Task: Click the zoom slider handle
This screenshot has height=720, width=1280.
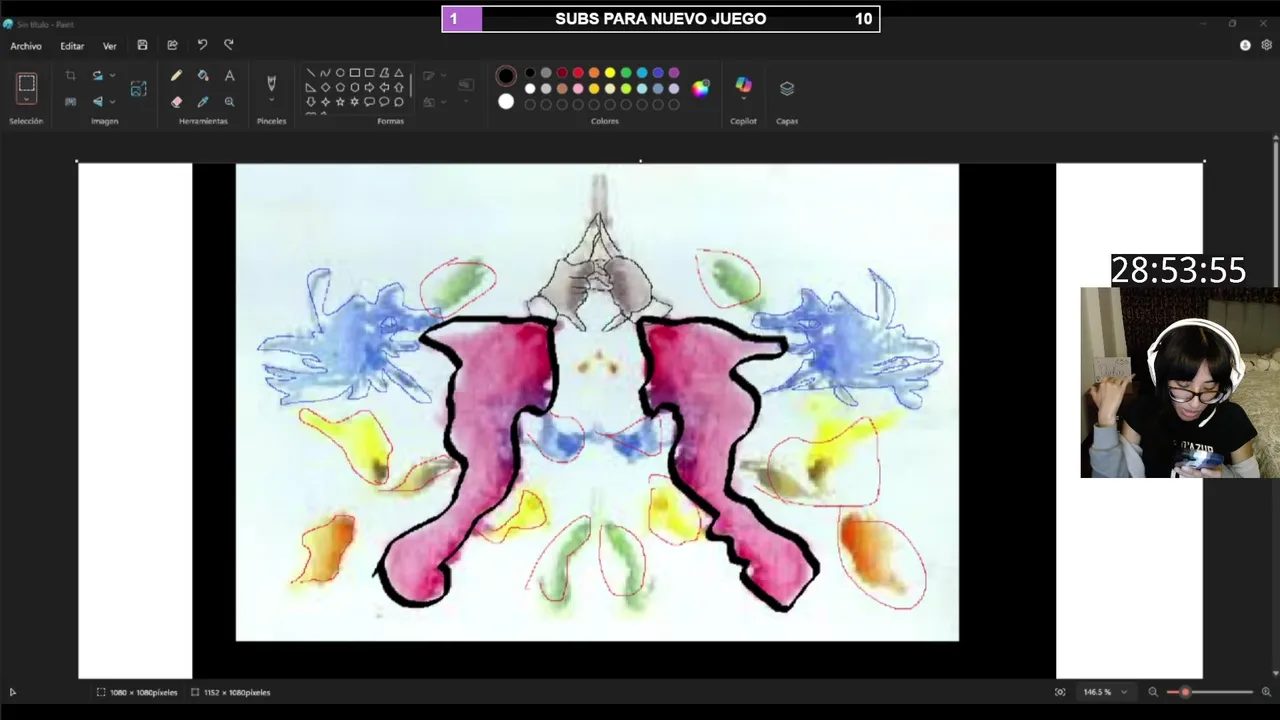Action: click(x=1185, y=692)
